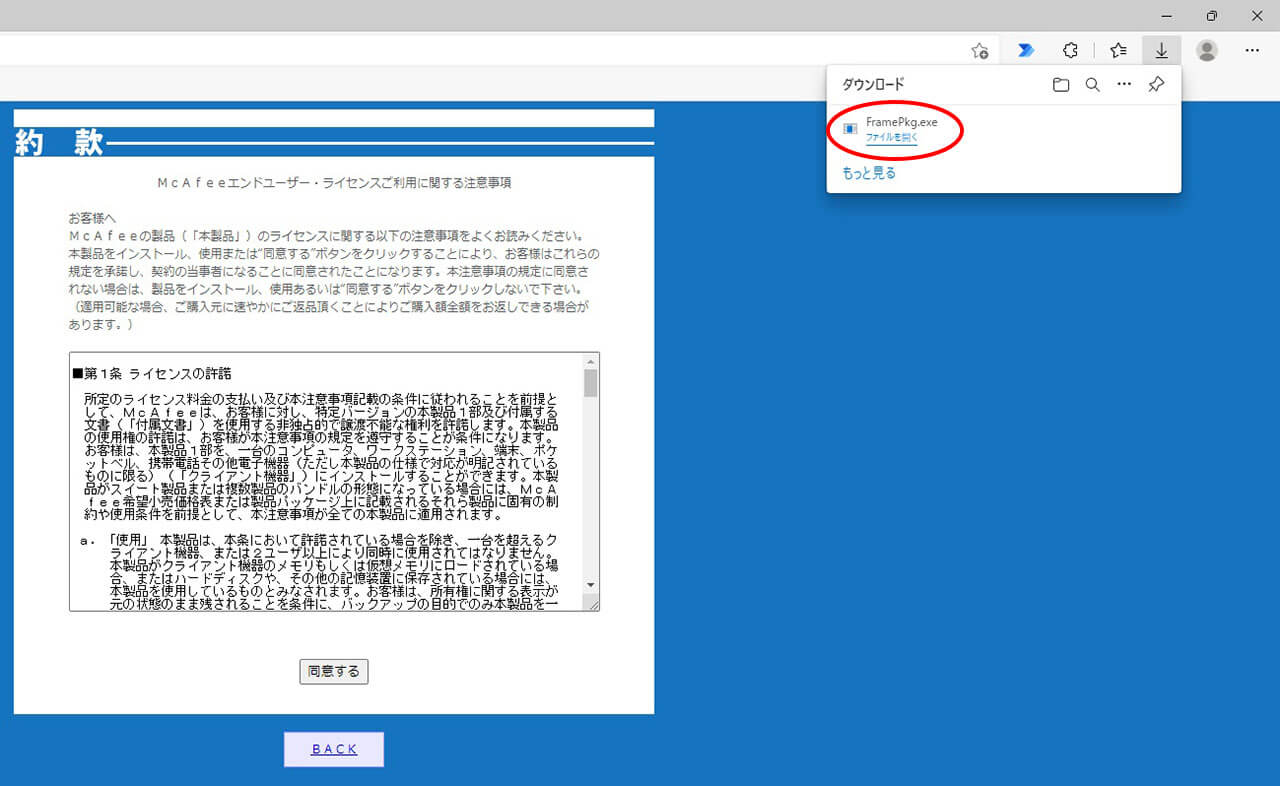Click the 約 款 page heading

59,143
